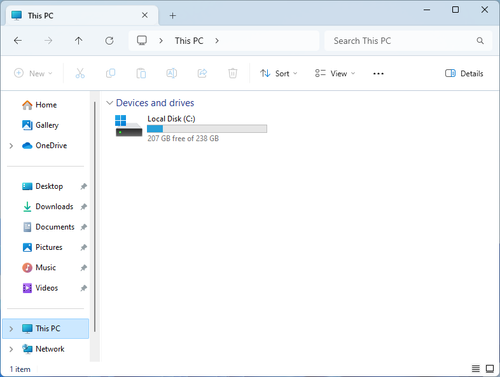
Task: Expand the This PC tree node
Action: [x=11, y=329]
